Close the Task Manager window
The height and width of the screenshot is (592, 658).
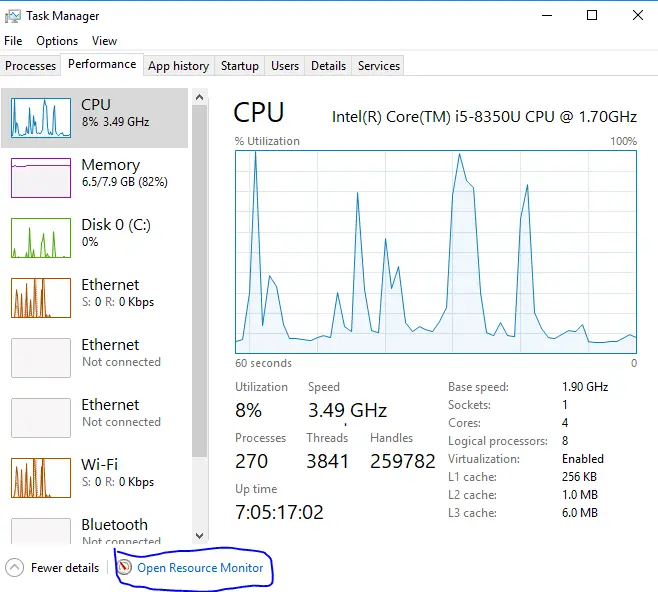(x=638, y=16)
